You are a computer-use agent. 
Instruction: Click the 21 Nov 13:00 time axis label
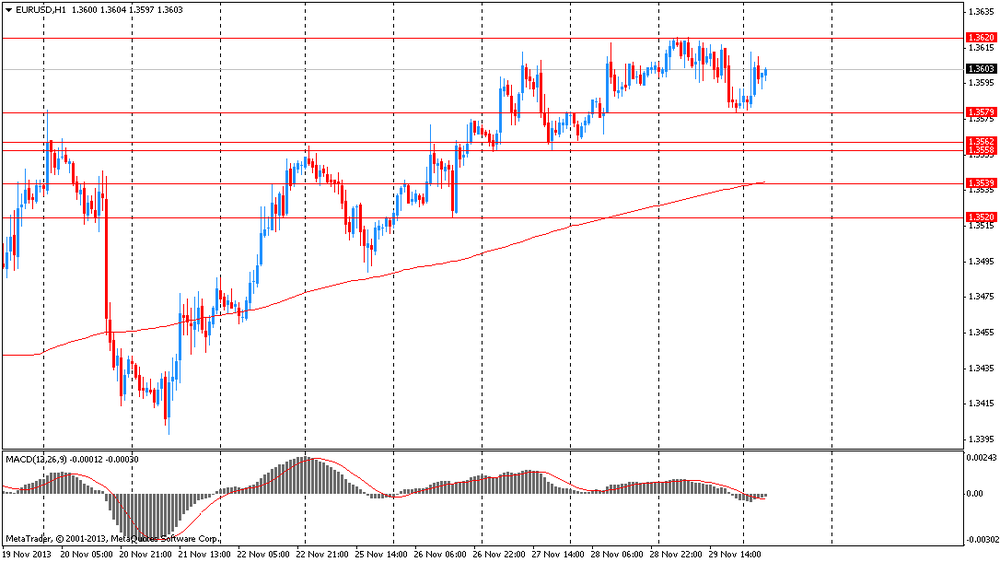[x=204, y=554]
